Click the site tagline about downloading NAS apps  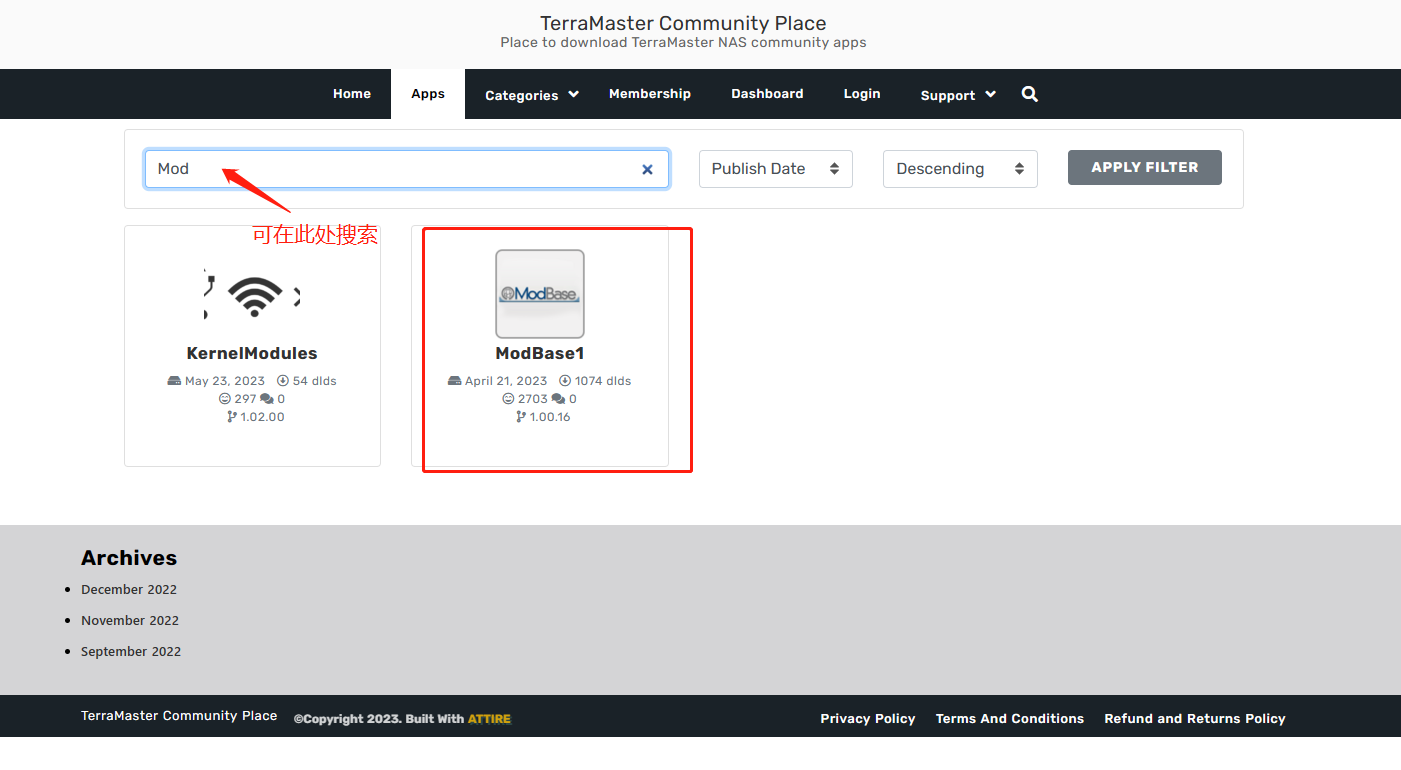coord(683,43)
